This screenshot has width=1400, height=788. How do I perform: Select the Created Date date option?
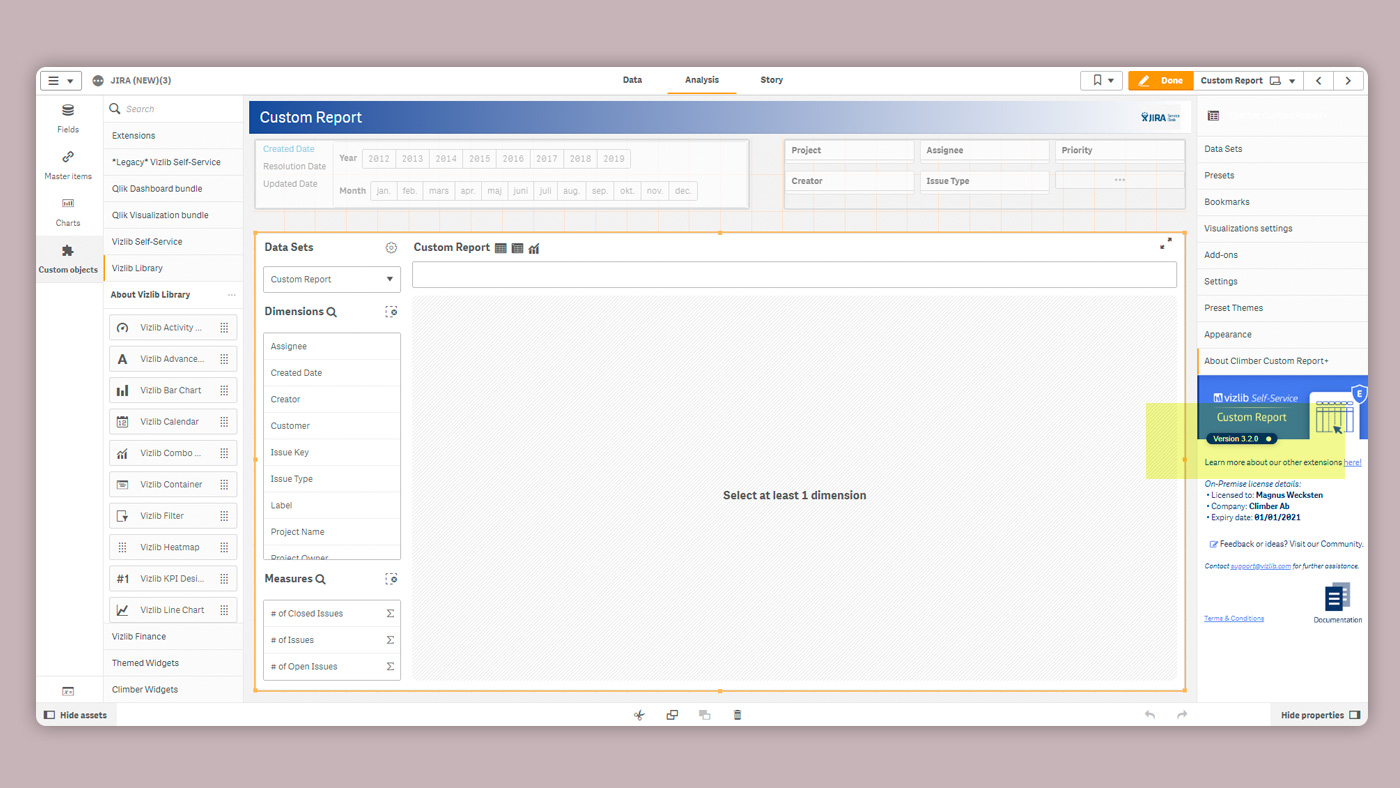pos(288,149)
